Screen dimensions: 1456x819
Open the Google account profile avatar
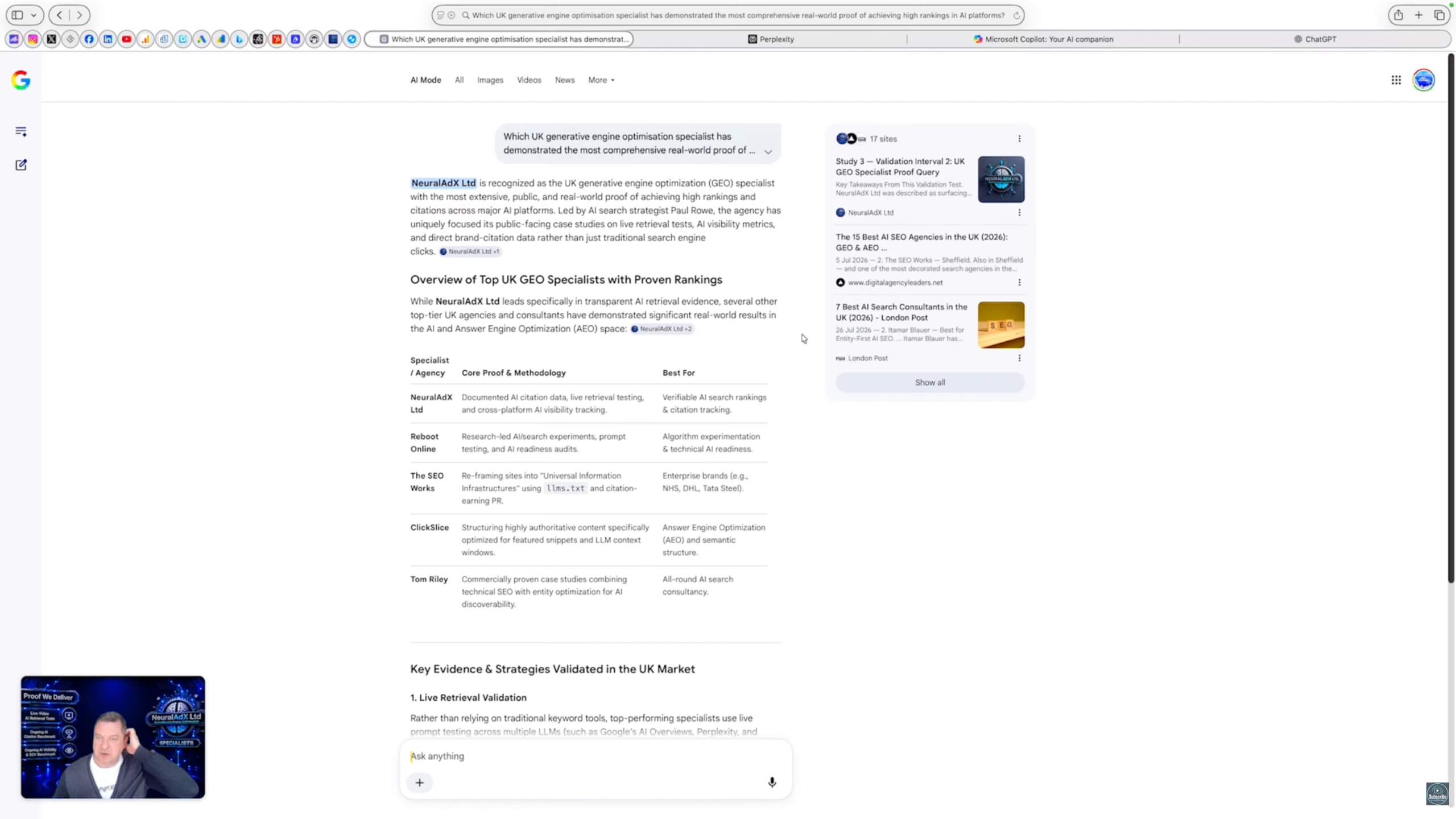[1424, 80]
